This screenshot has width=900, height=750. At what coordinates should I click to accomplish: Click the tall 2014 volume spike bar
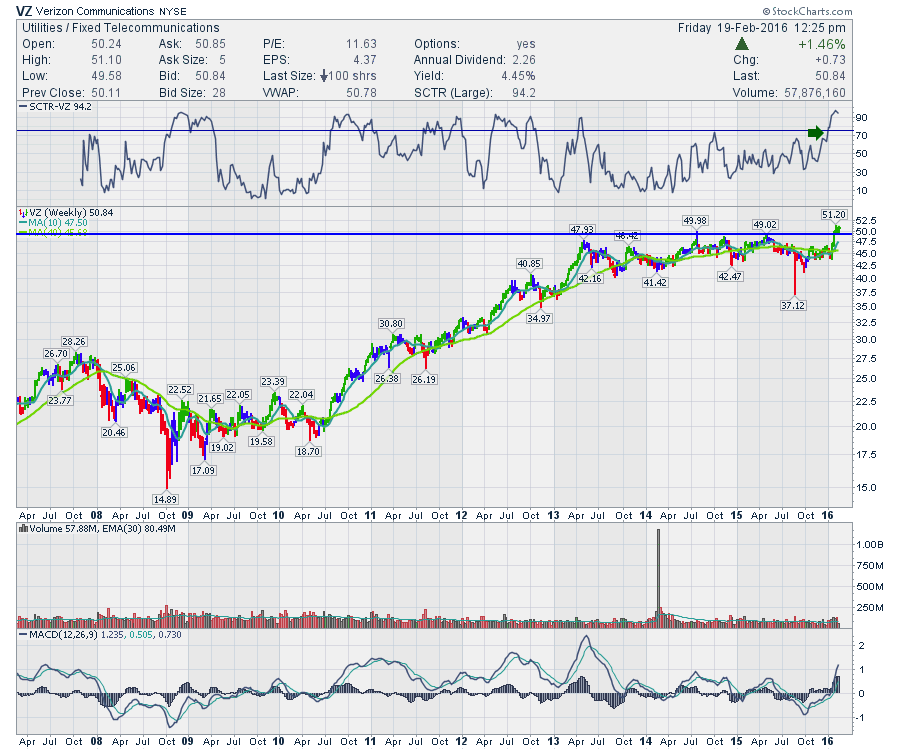tap(658, 576)
